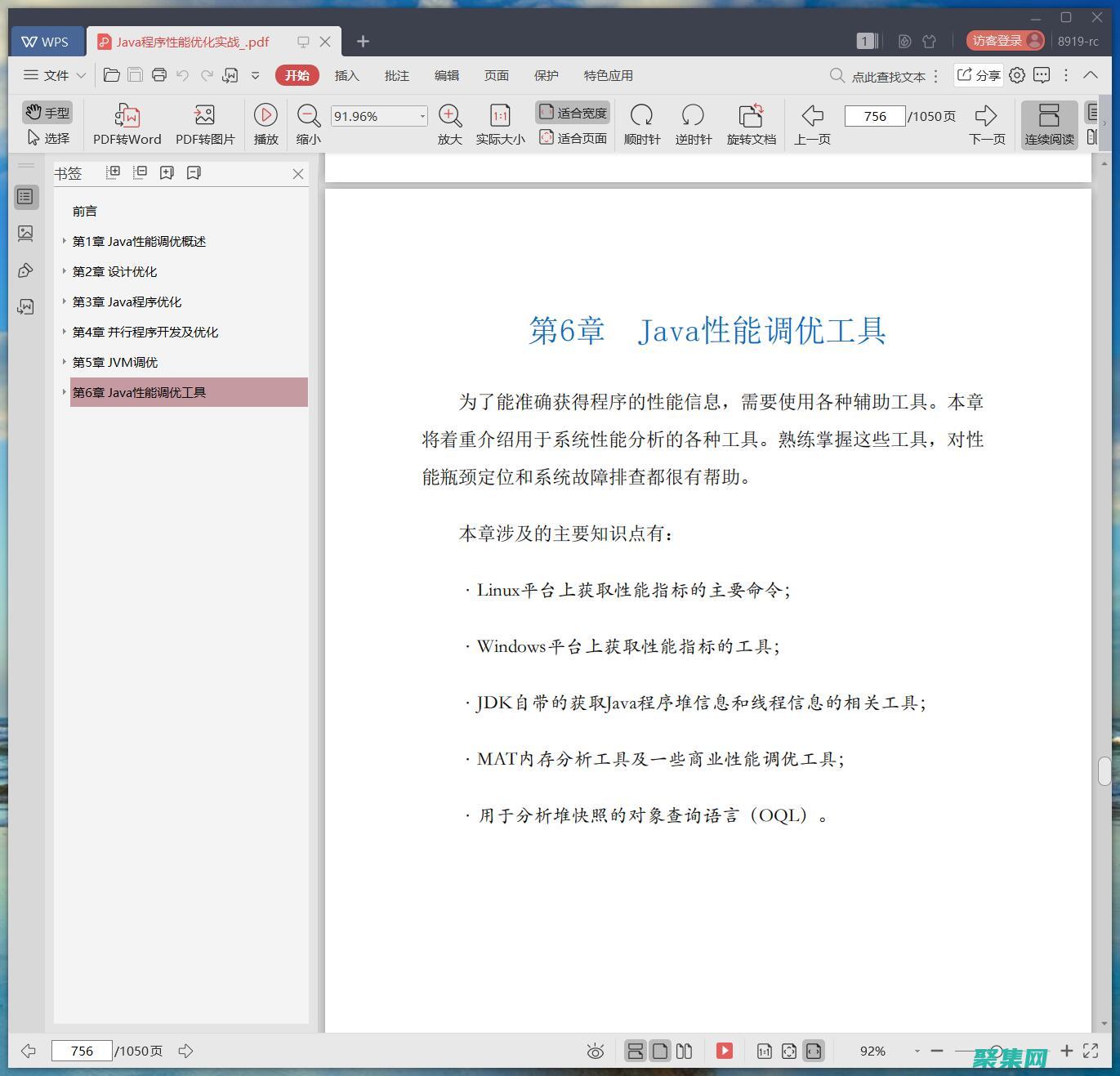
Task: Select the hand tool (手型)
Action: pyautogui.click(x=47, y=112)
